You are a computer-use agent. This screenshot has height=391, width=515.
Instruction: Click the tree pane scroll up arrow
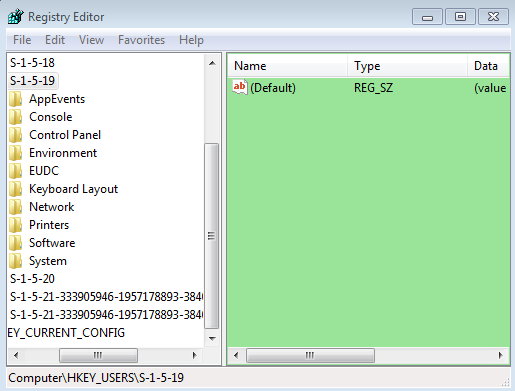pos(212,63)
